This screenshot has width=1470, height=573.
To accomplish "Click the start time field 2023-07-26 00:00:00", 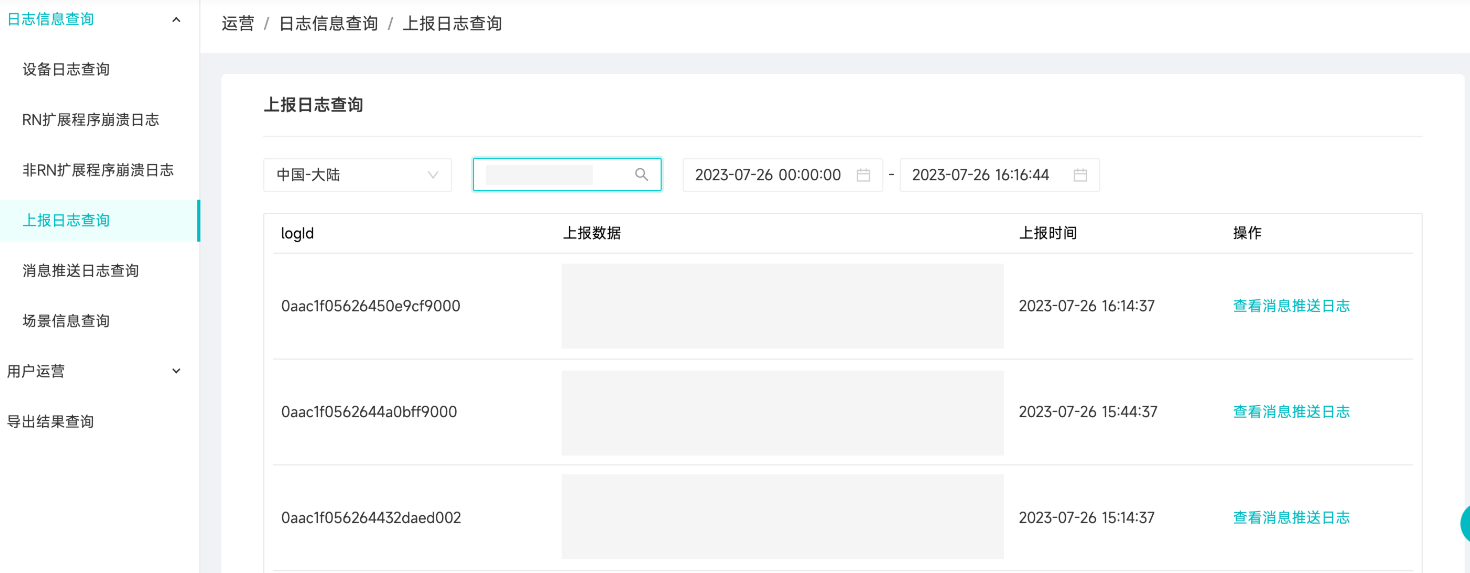I will tap(767, 175).
